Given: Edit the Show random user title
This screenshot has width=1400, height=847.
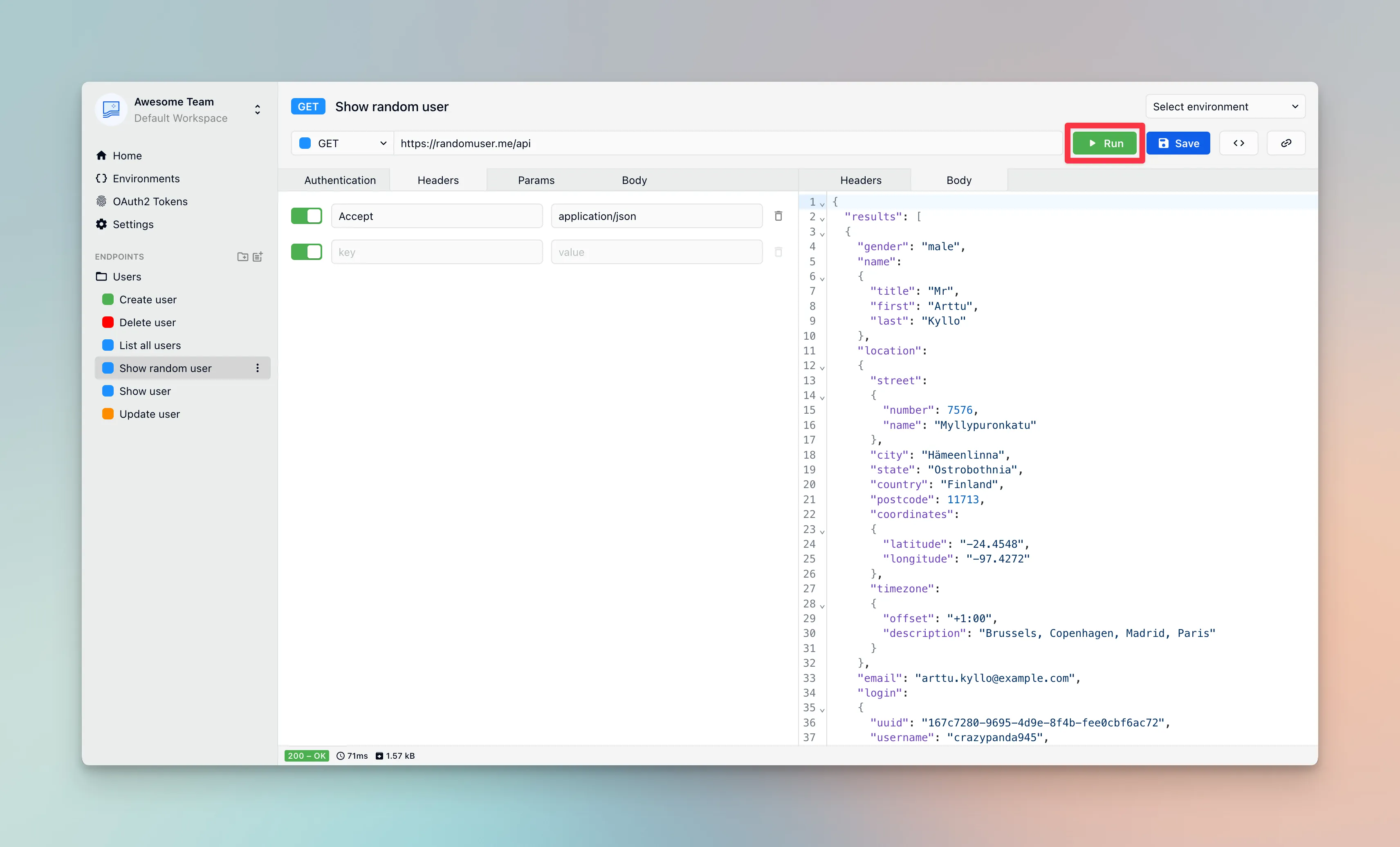Looking at the screenshot, I should tap(391, 106).
